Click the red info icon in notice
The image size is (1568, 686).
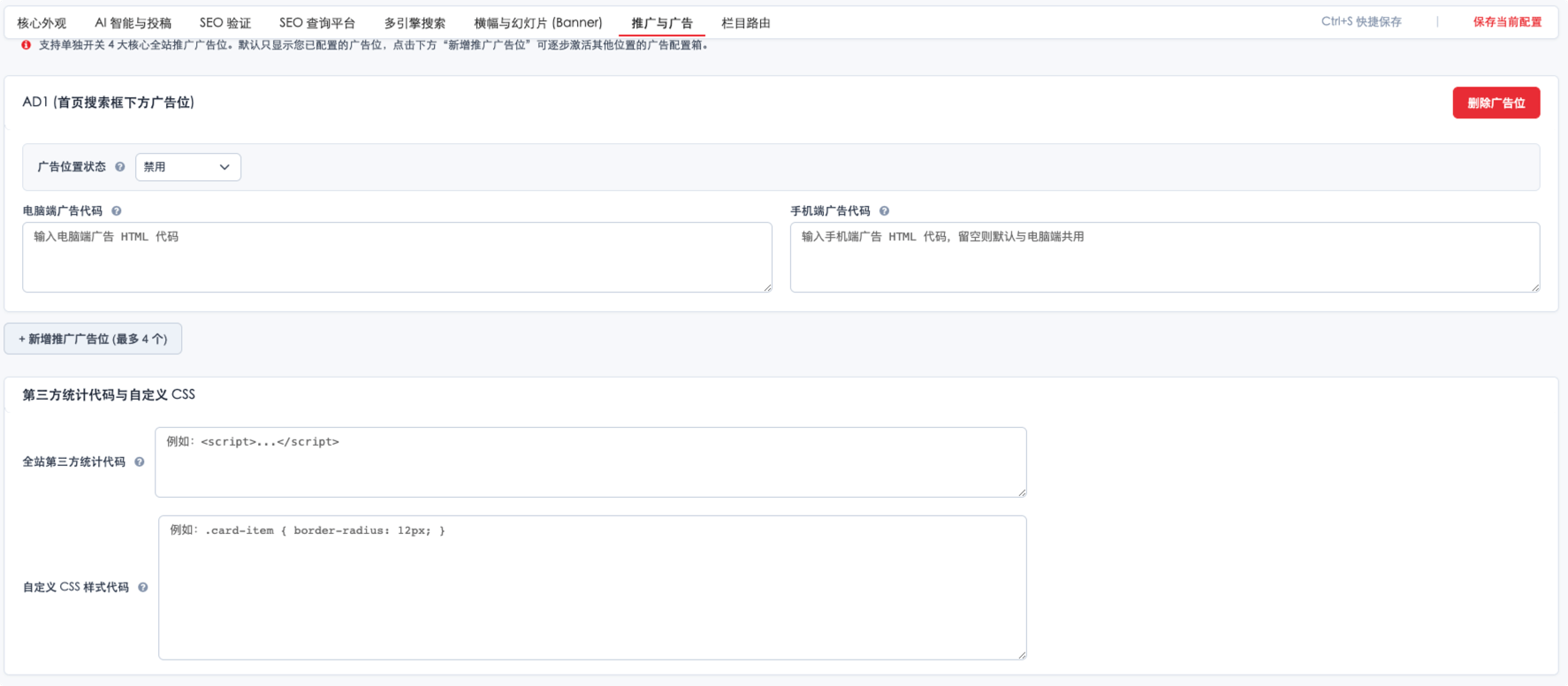coord(27,45)
